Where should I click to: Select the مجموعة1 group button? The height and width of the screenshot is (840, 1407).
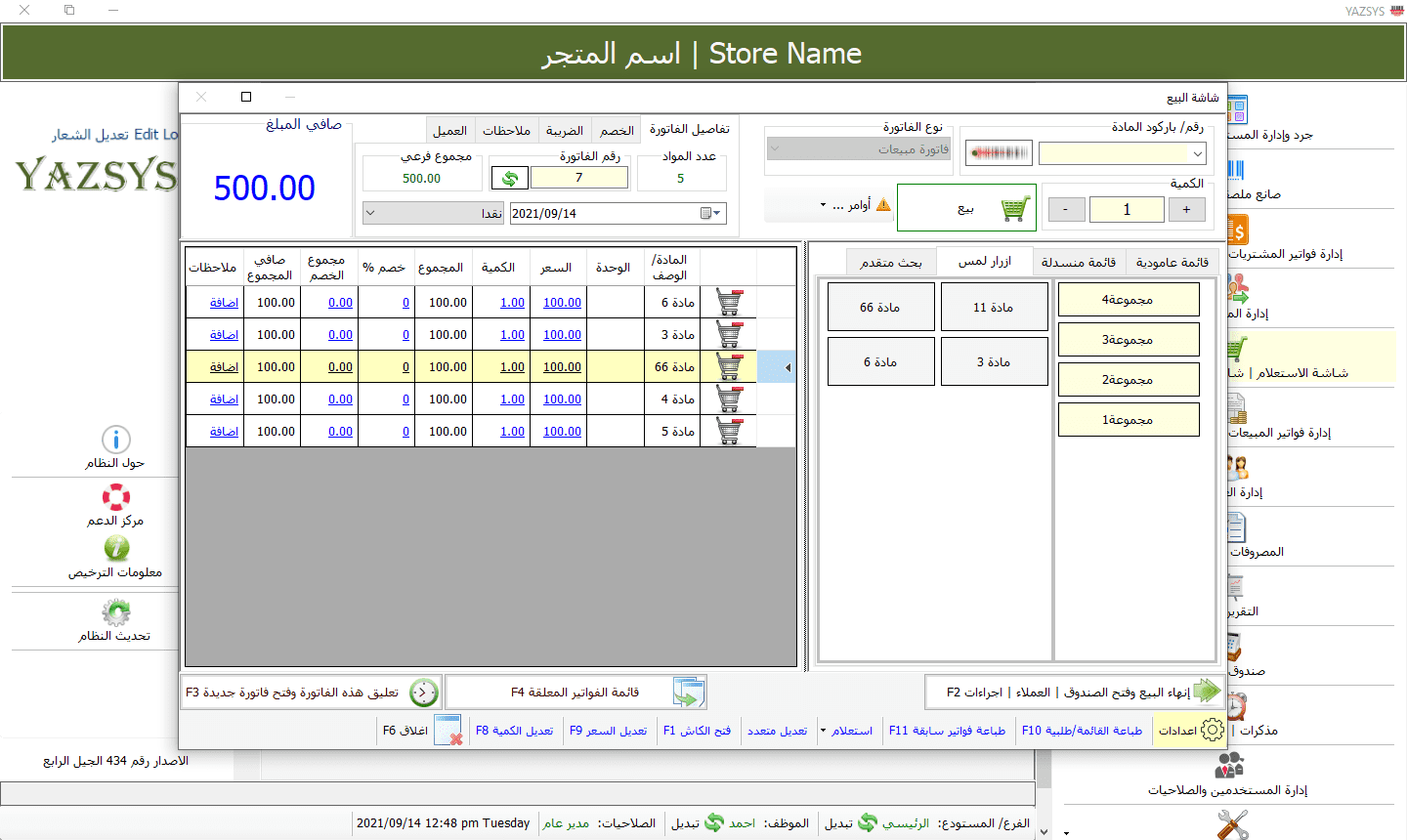point(1129,420)
